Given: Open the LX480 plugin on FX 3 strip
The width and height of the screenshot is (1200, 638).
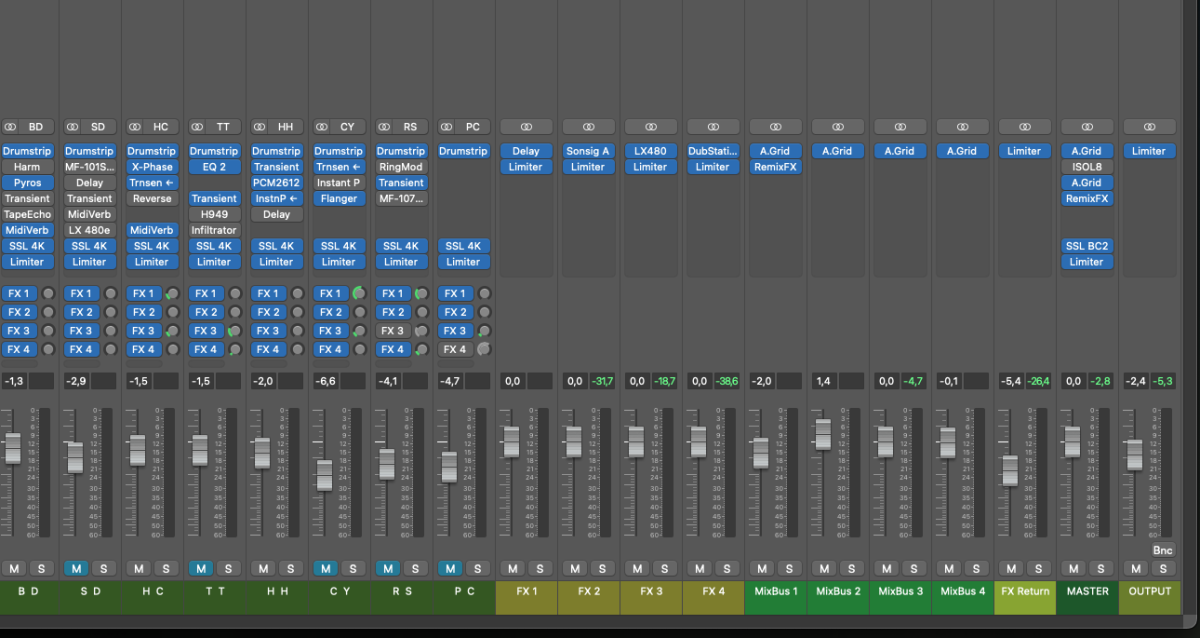Looking at the screenshot, I should click(650, 151).
